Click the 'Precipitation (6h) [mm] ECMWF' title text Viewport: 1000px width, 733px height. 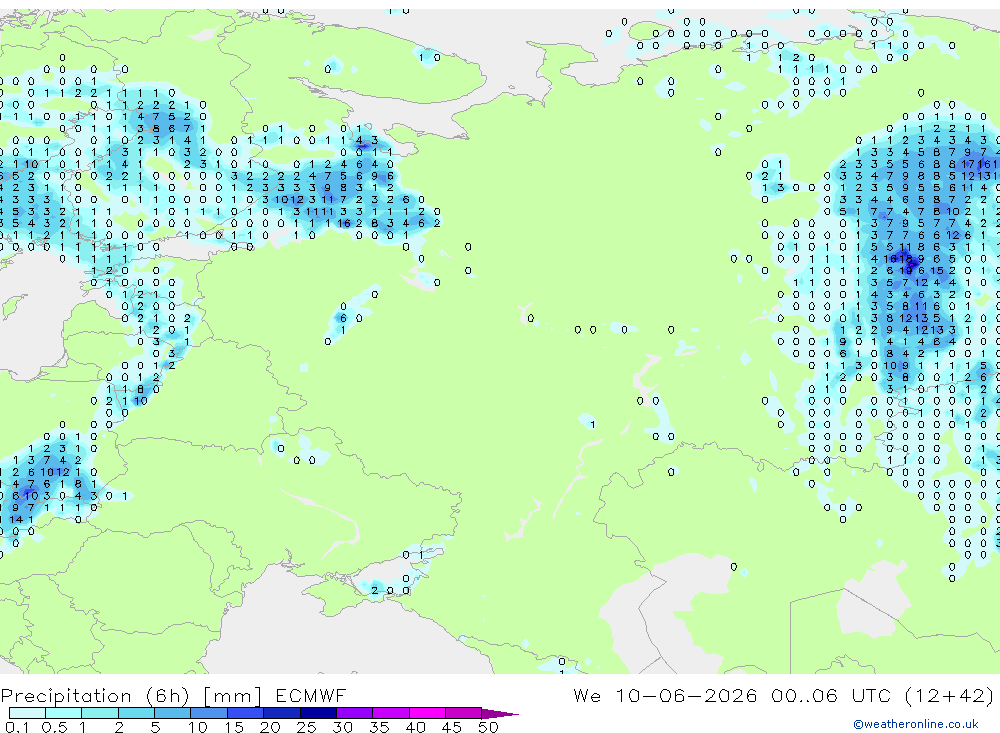click(x=173, y=696)
